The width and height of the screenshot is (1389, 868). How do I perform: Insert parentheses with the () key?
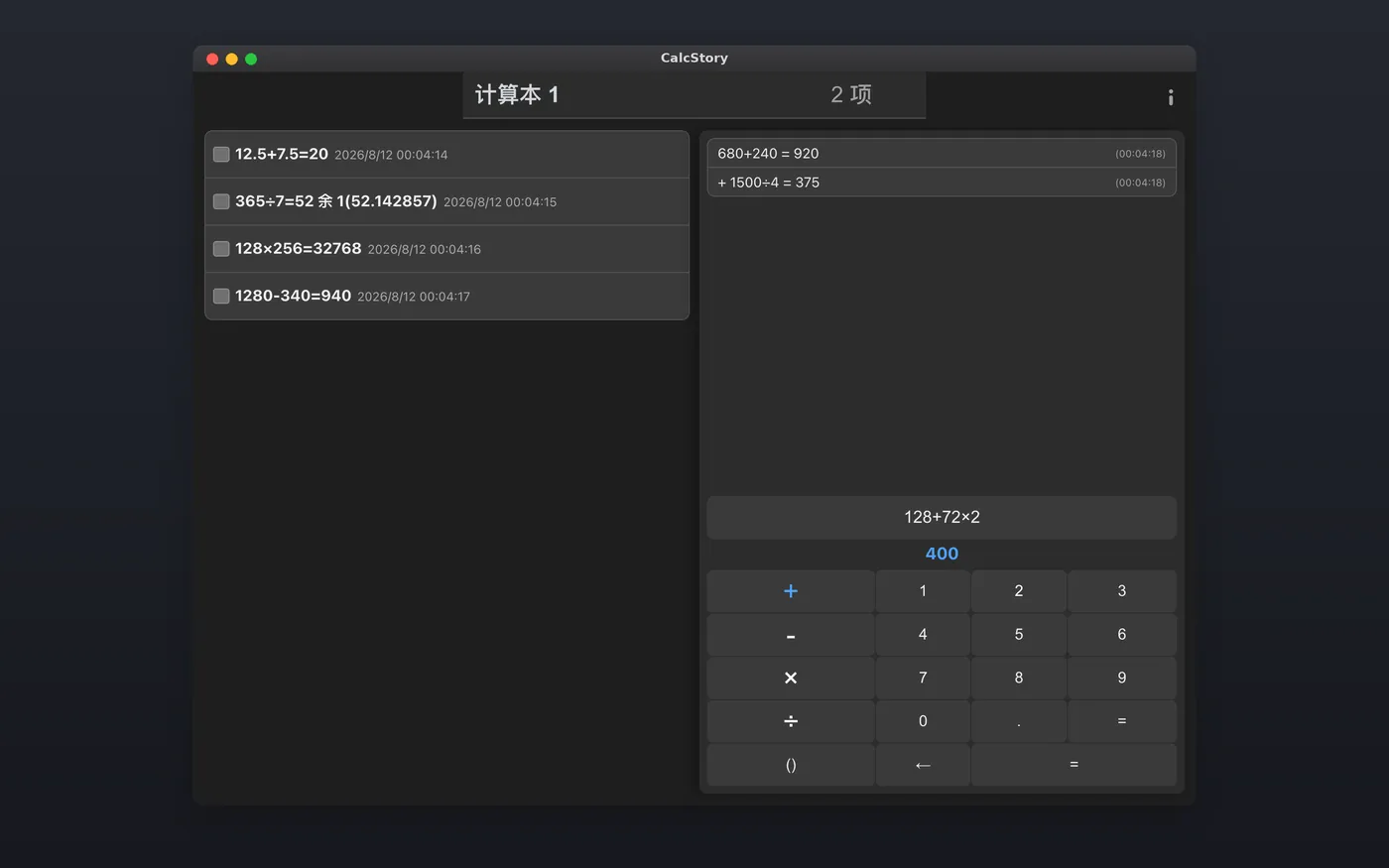(x=791, y=765)
